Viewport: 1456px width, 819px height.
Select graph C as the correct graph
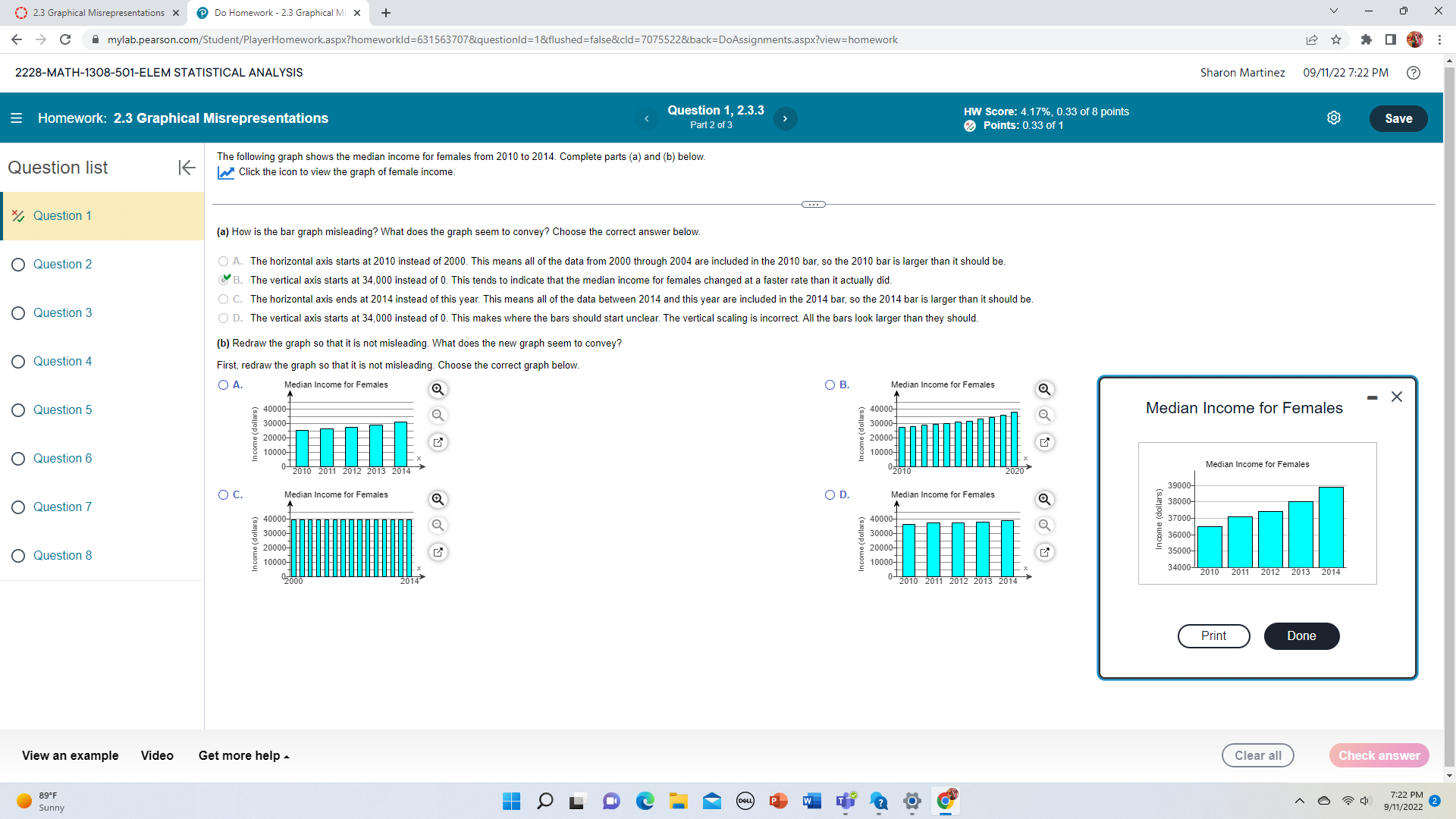click(x=223, y=494)
